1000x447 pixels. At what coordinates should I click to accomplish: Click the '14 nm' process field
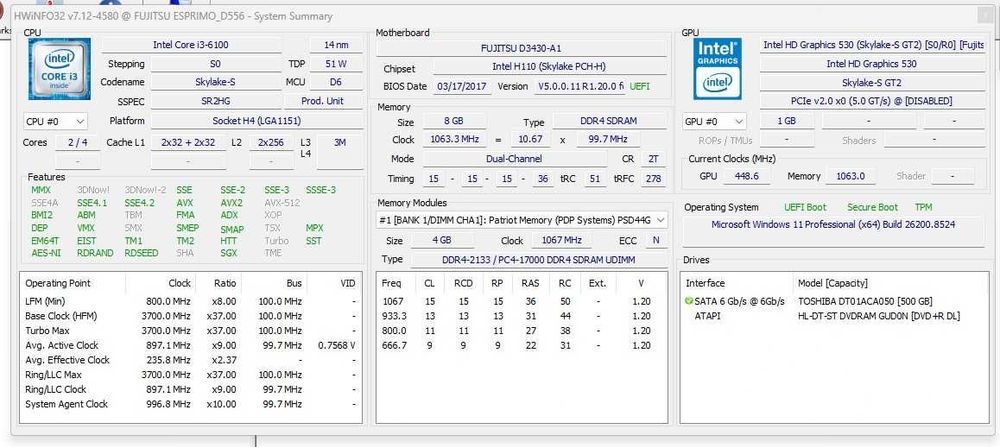pyautogui.click(x=336, y=45)
